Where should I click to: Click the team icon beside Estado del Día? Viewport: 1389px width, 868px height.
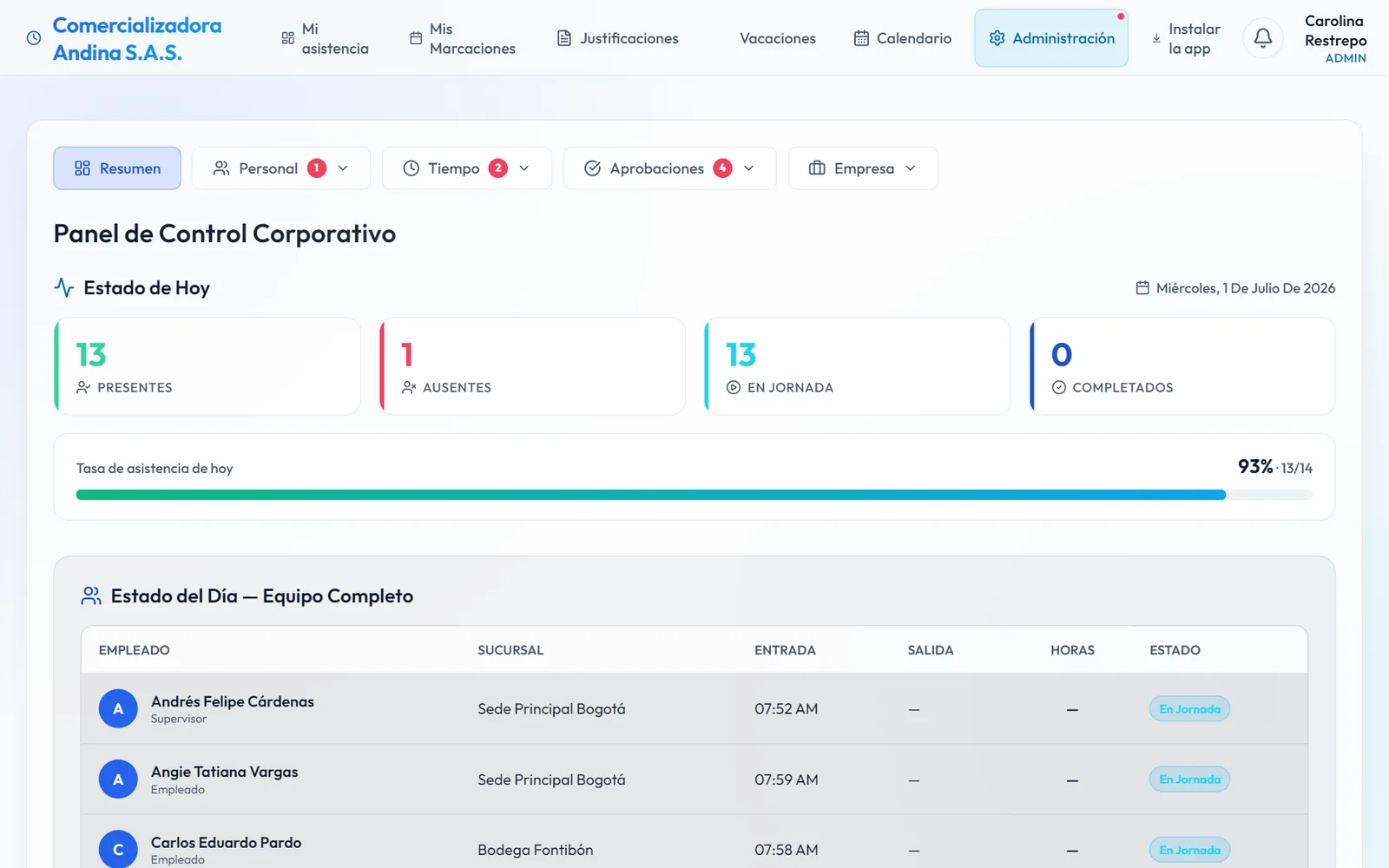click(91, 595)
